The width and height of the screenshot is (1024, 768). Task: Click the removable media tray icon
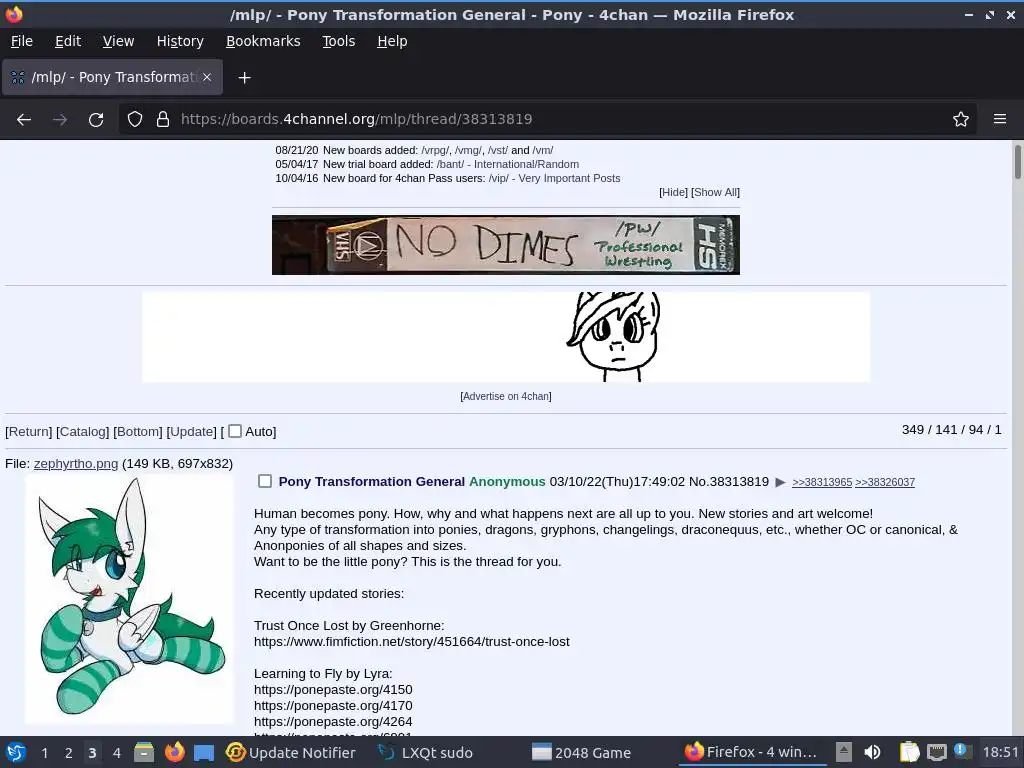844,752
